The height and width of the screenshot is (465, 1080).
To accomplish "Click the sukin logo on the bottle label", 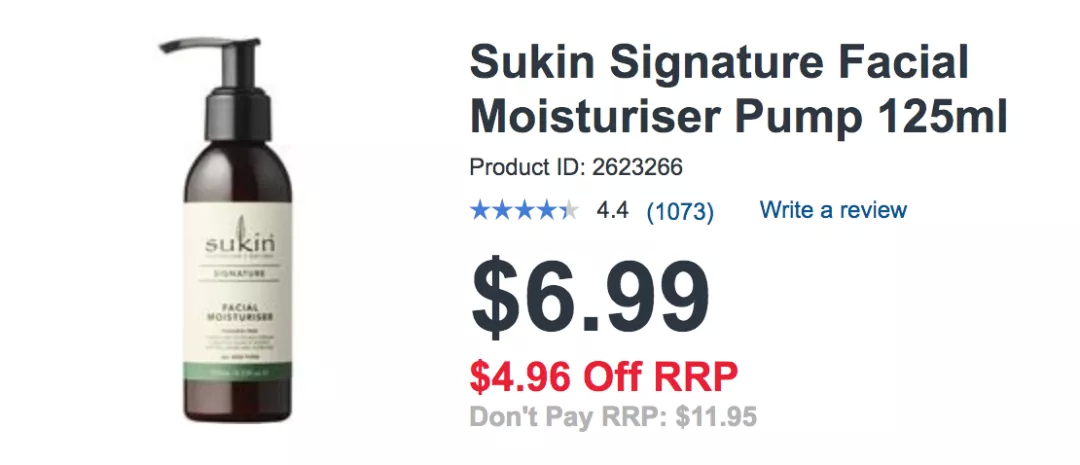I will tap(240, 241).
